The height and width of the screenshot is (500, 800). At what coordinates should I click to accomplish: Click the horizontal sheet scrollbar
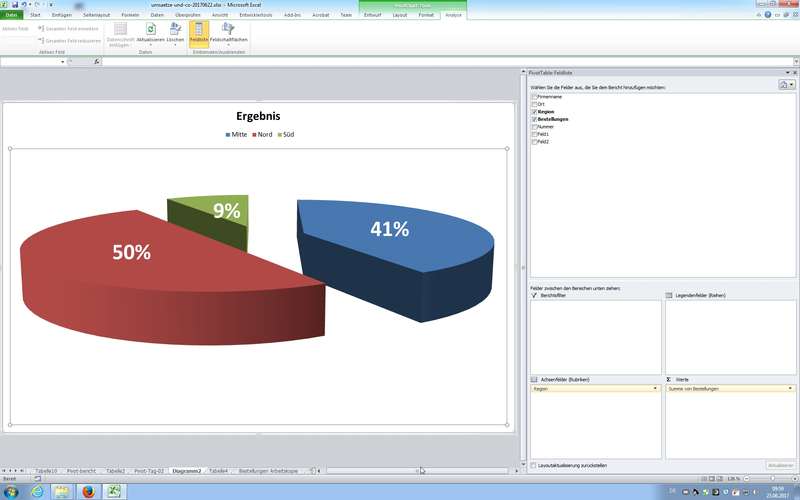coord(416,471)
